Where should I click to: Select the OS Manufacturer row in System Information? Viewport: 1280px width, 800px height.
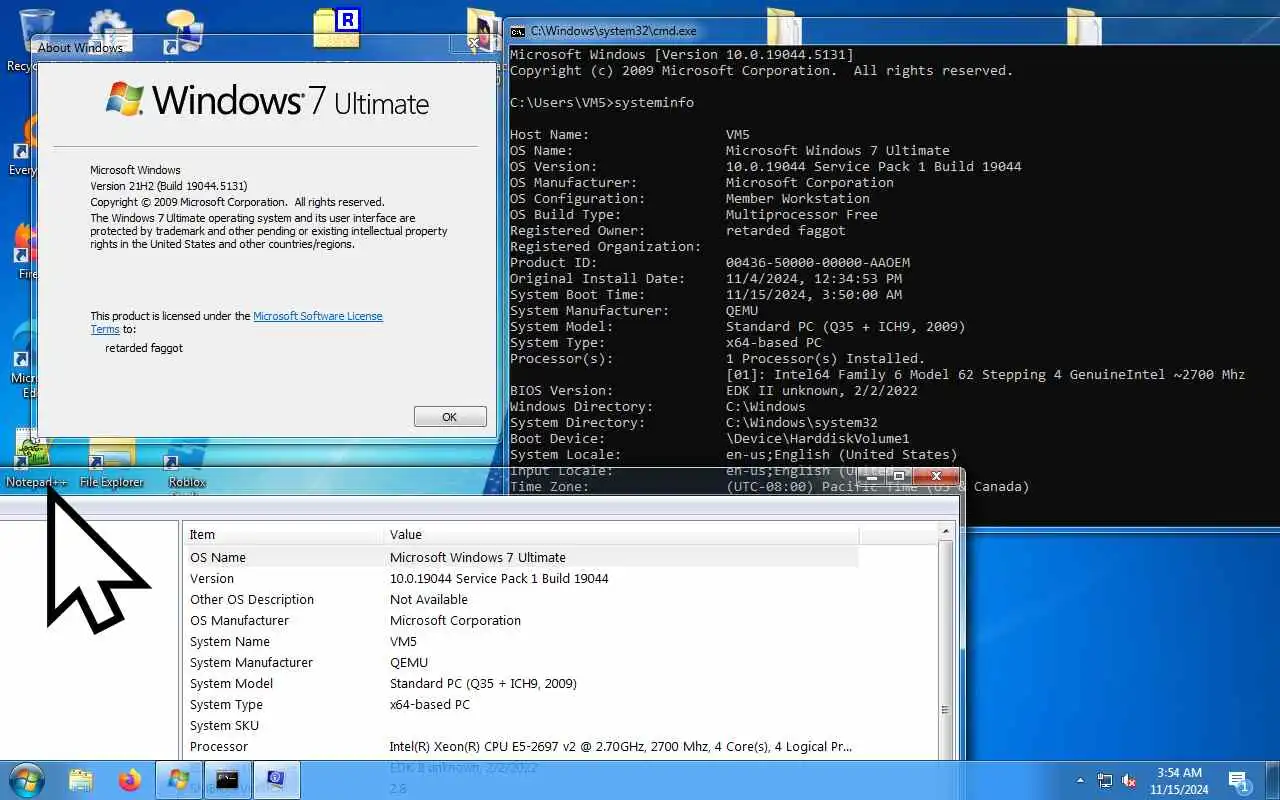pos(522,620)
